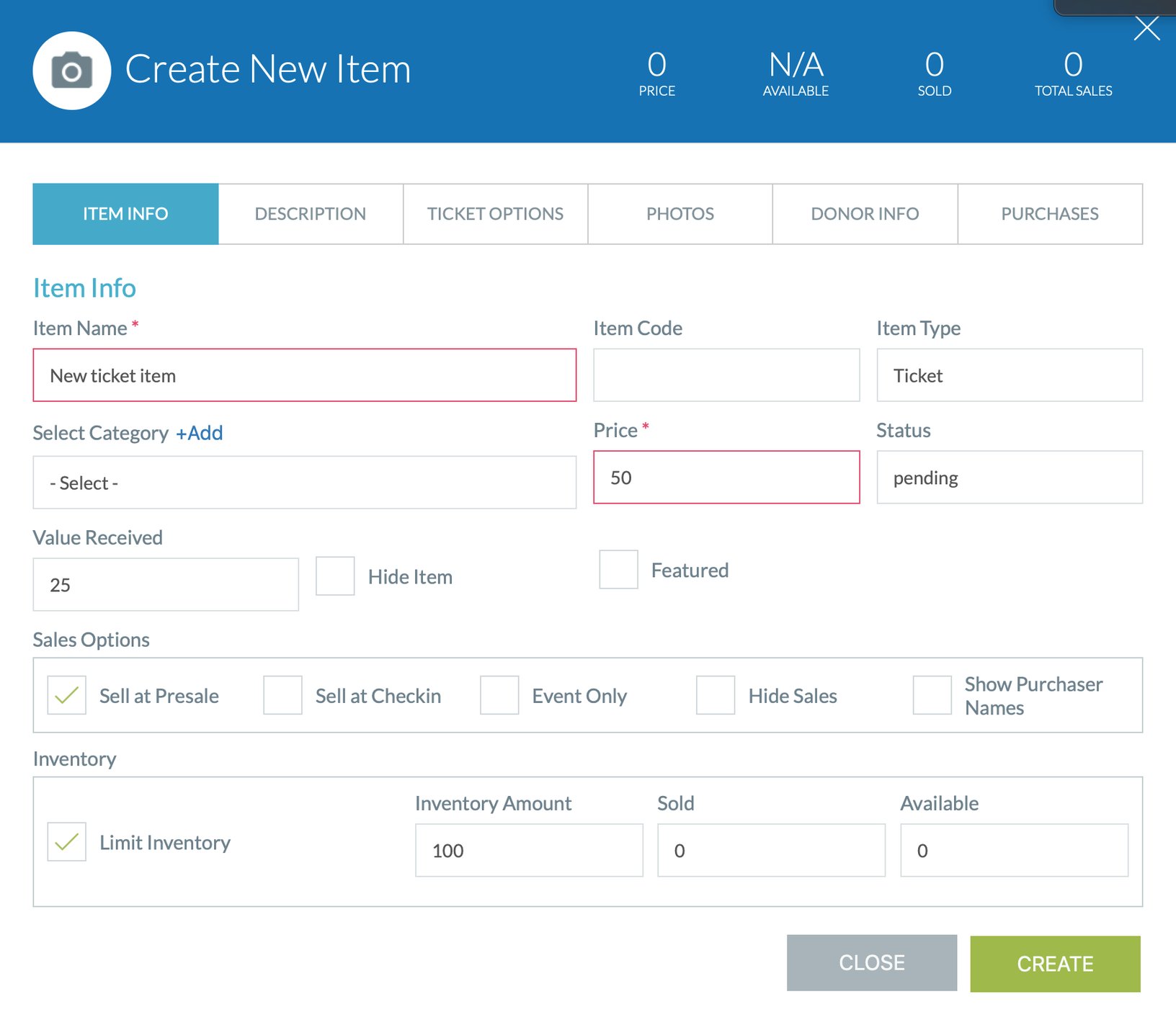
Task: Close the Create New Item dialog via X
Action: [x=1146, y=28]
